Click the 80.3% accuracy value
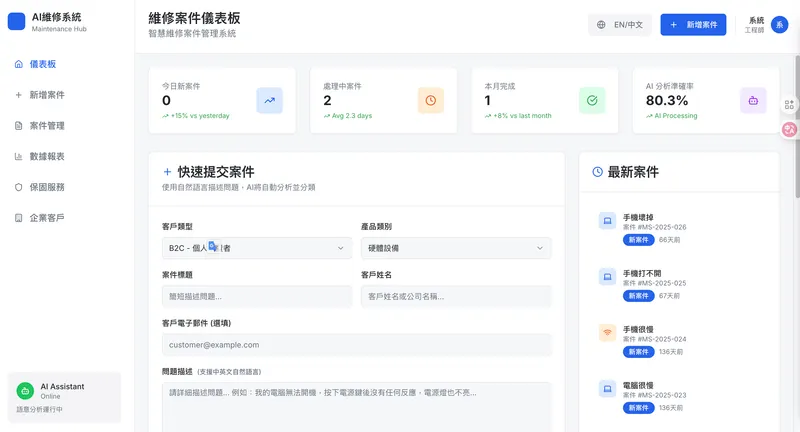Viewport: 800px width, 432px height. 667,100
